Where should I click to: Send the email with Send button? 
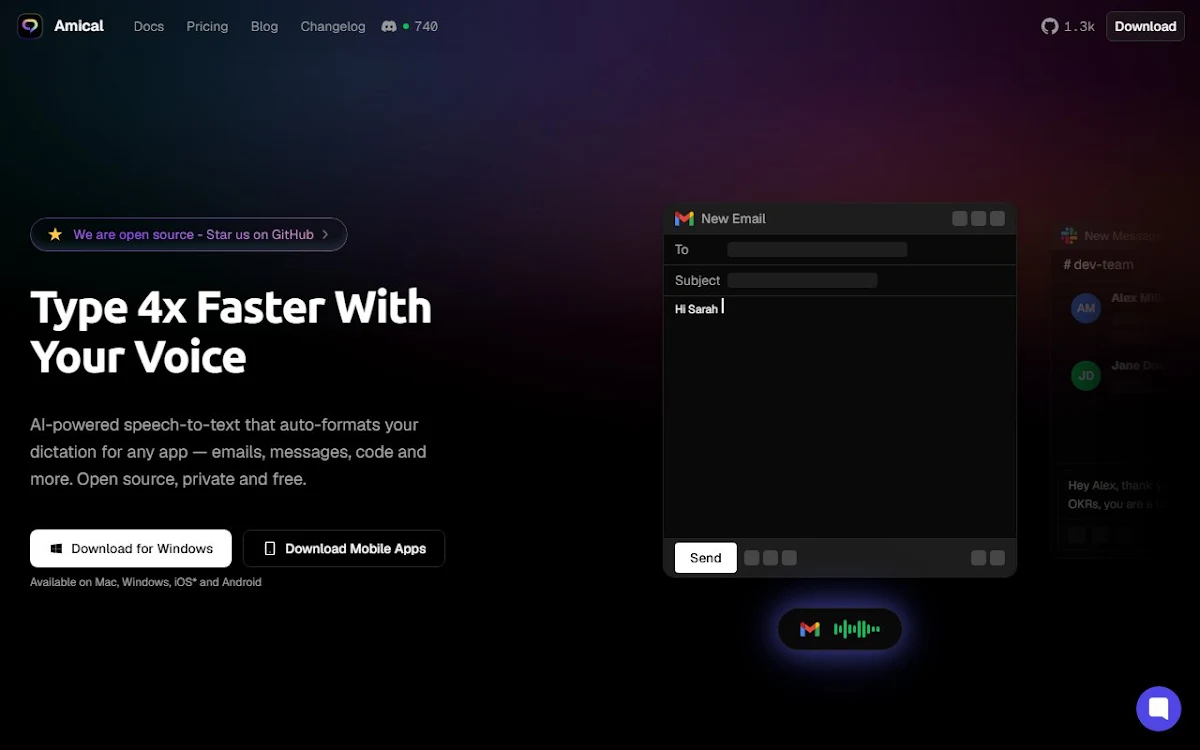(x=706, y=558)
